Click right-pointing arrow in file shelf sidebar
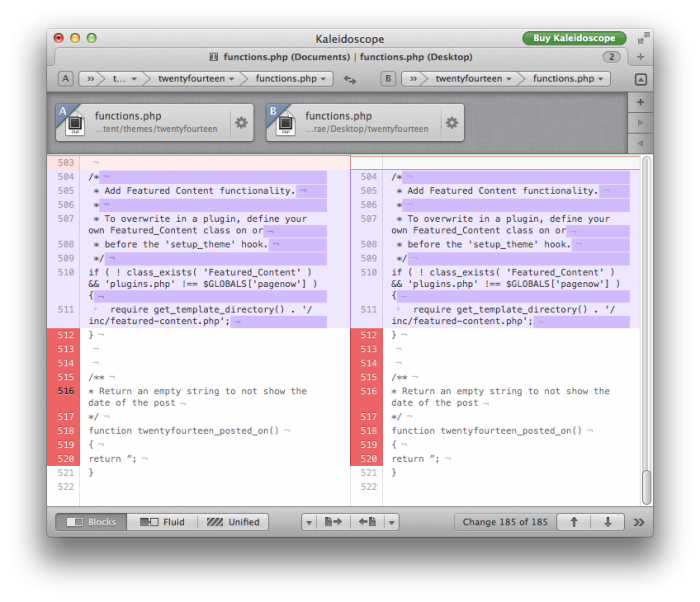 click(x=641, y=122)
